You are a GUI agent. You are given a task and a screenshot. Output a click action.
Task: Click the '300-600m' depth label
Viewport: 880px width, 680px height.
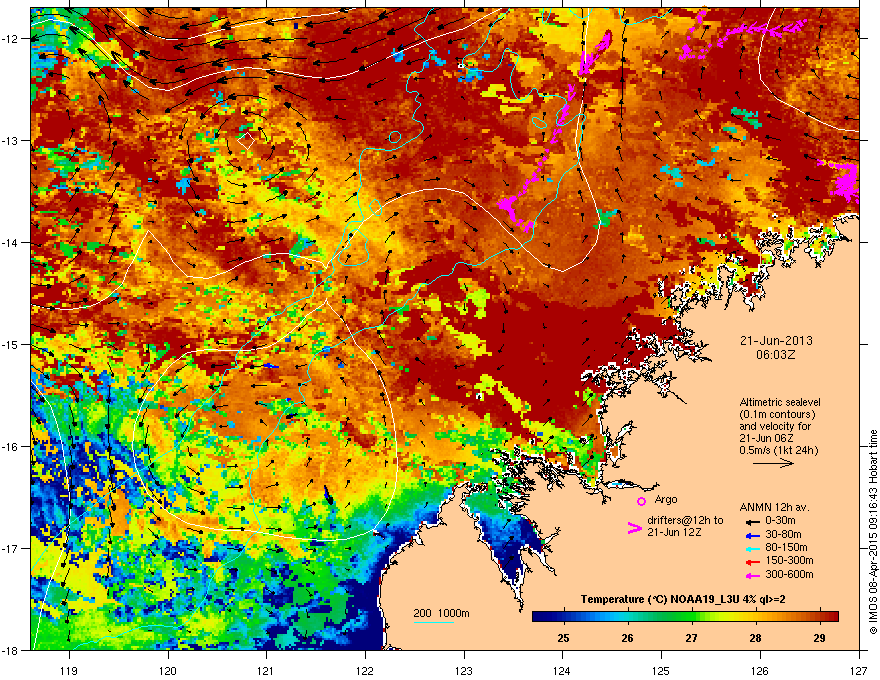coord(789,575)
